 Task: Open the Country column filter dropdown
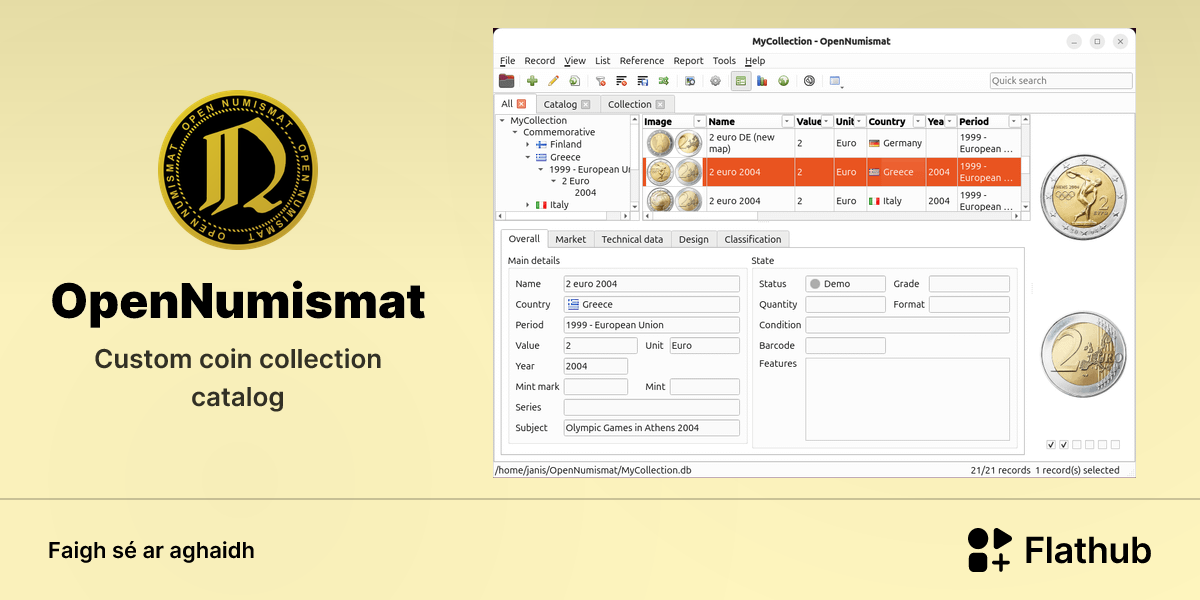pos(917,121)
